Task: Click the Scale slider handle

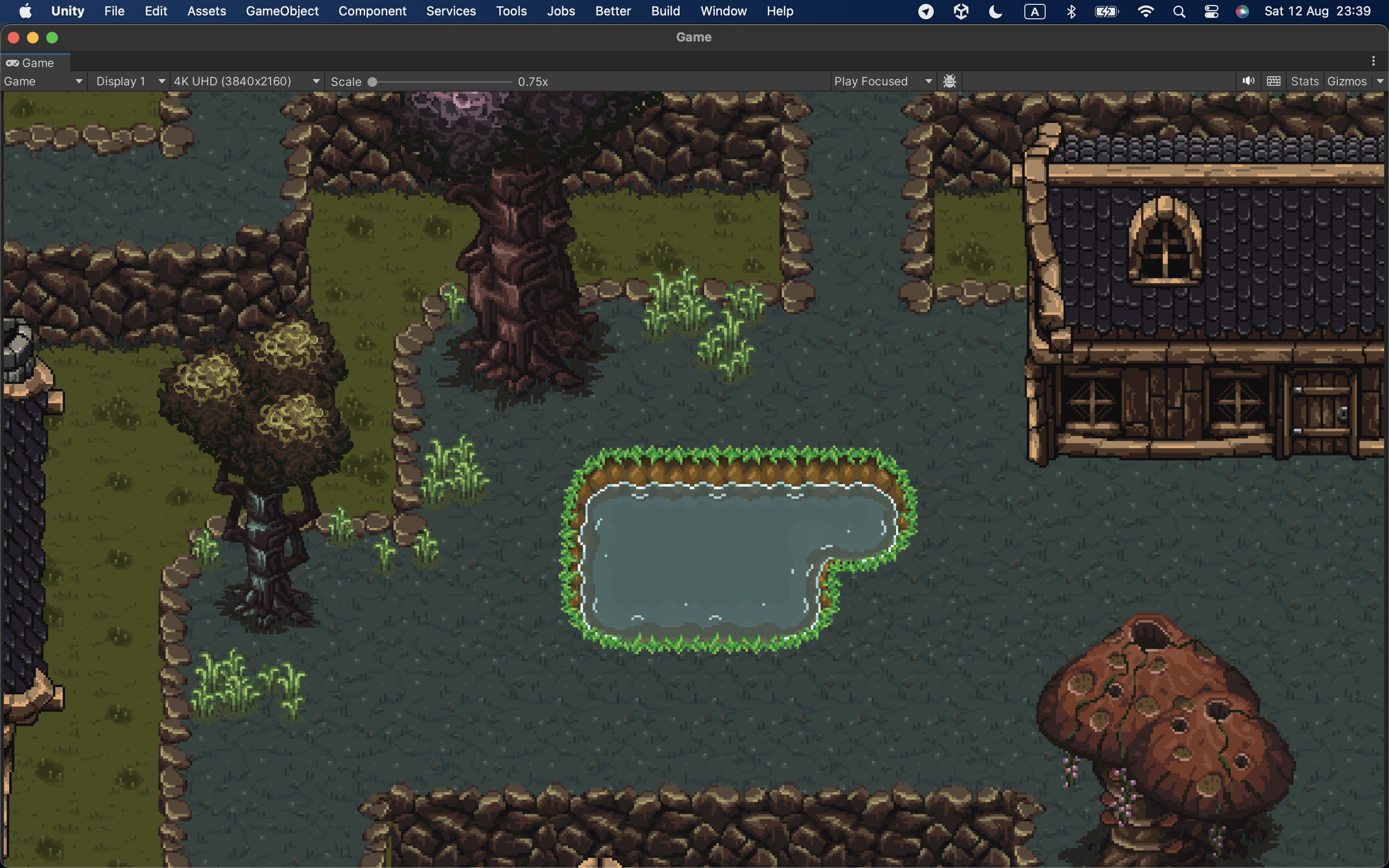Action: click(x=372, y=81)
